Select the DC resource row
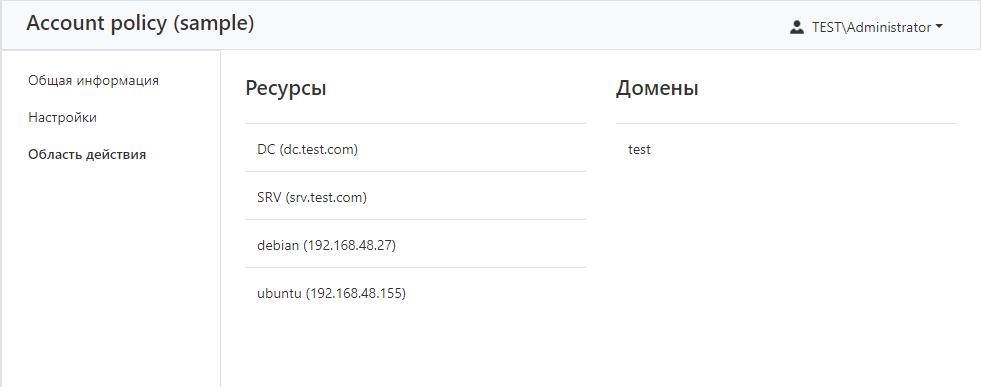 coord(415,148)
